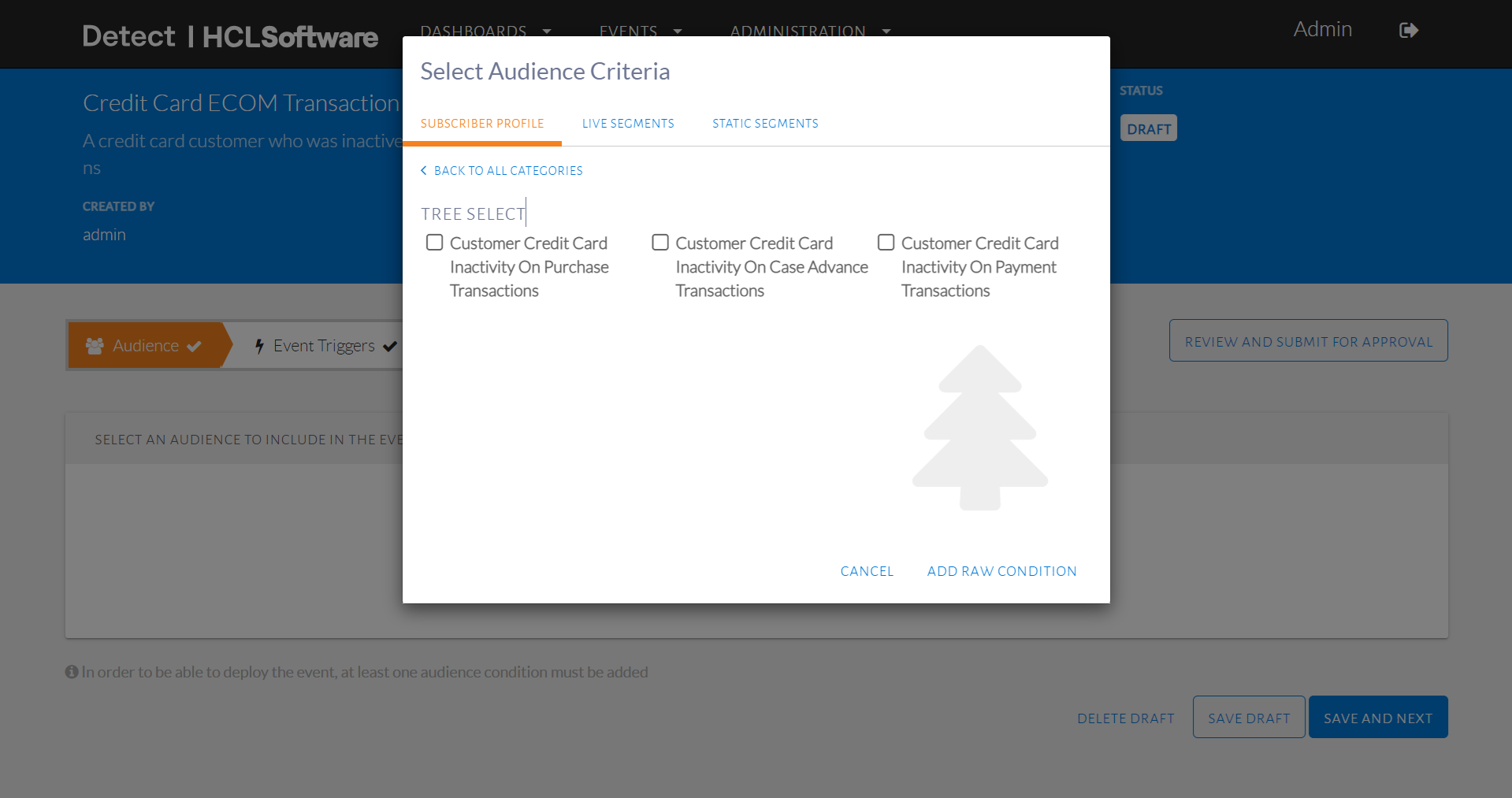The height and width of the screenshot is (798, 1512).
Task: Click the STATUS label
Action: tap(1141, 91)
